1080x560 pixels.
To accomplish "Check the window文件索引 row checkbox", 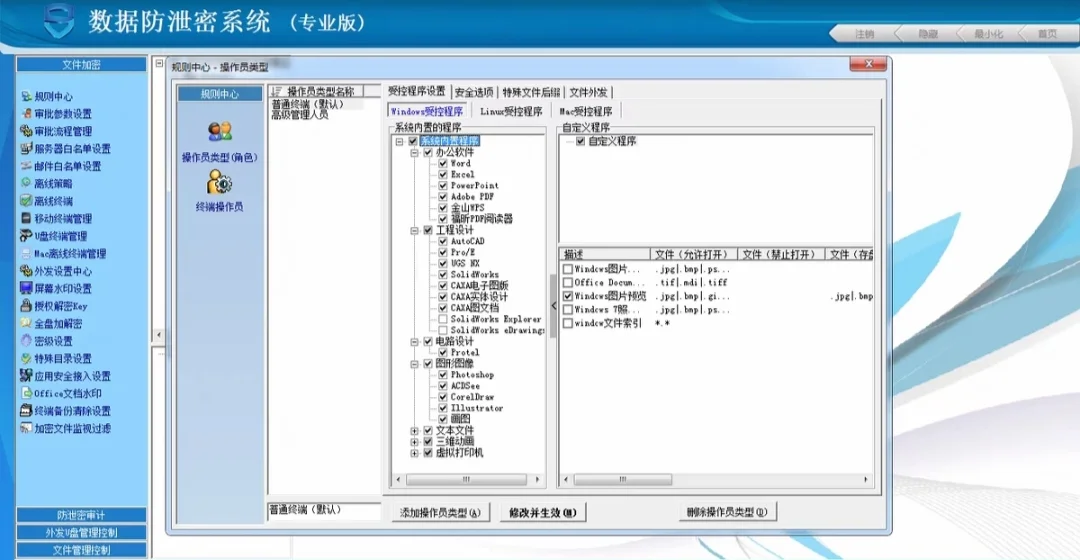I will 568,323.
